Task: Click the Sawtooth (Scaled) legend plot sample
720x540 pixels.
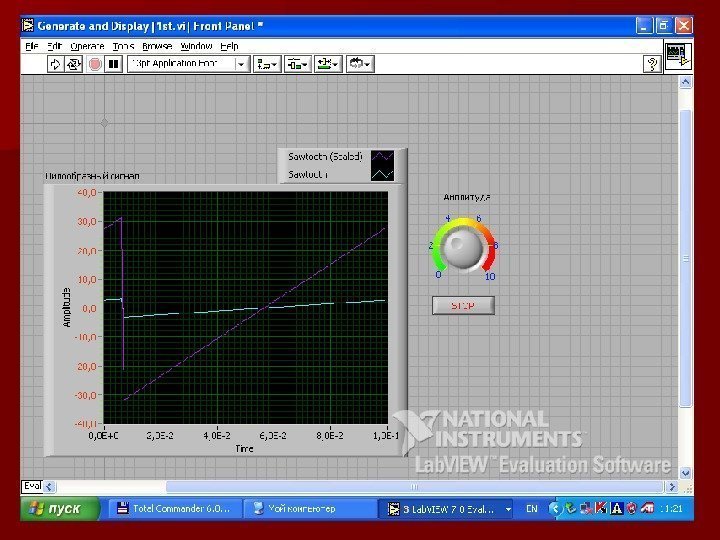Action: pyautogui.click(x=383, y=157)
